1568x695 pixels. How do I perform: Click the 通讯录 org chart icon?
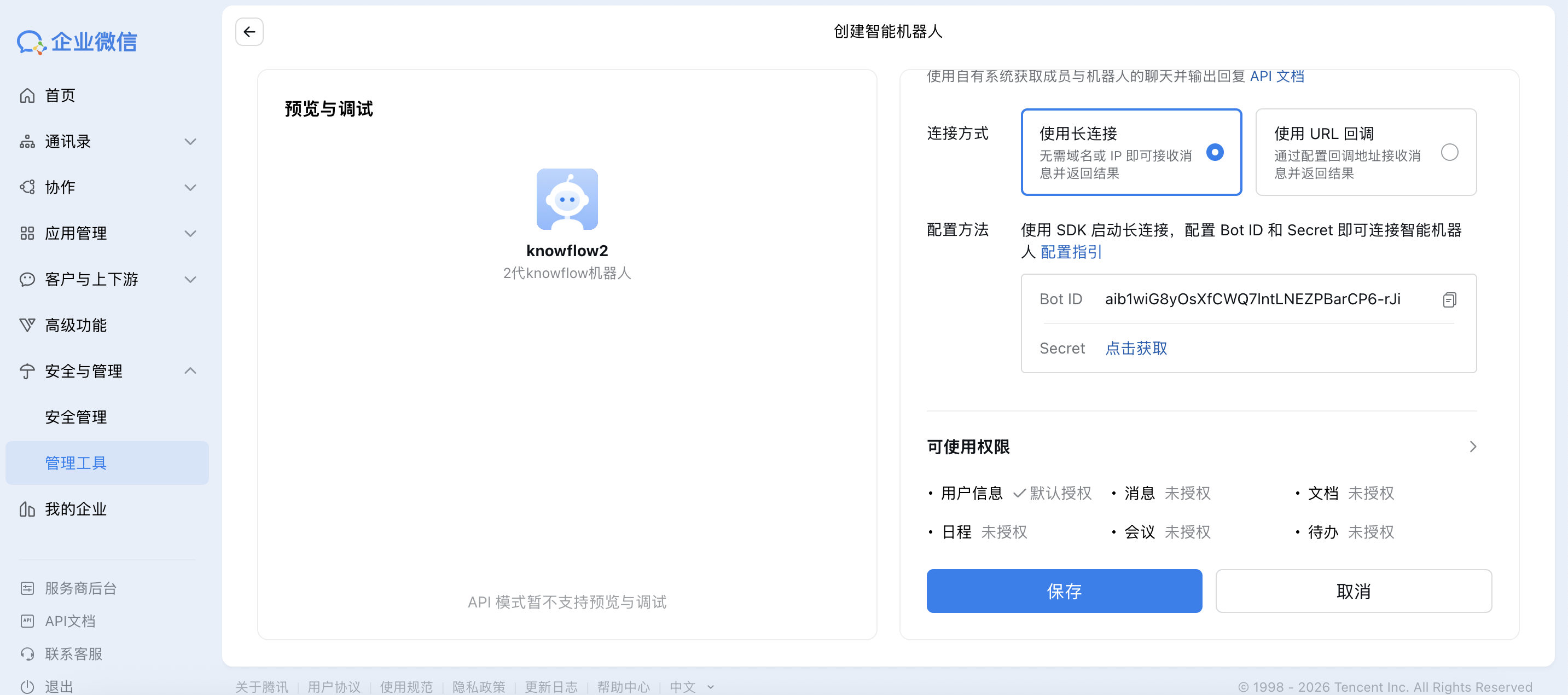(x=27, y=141)
